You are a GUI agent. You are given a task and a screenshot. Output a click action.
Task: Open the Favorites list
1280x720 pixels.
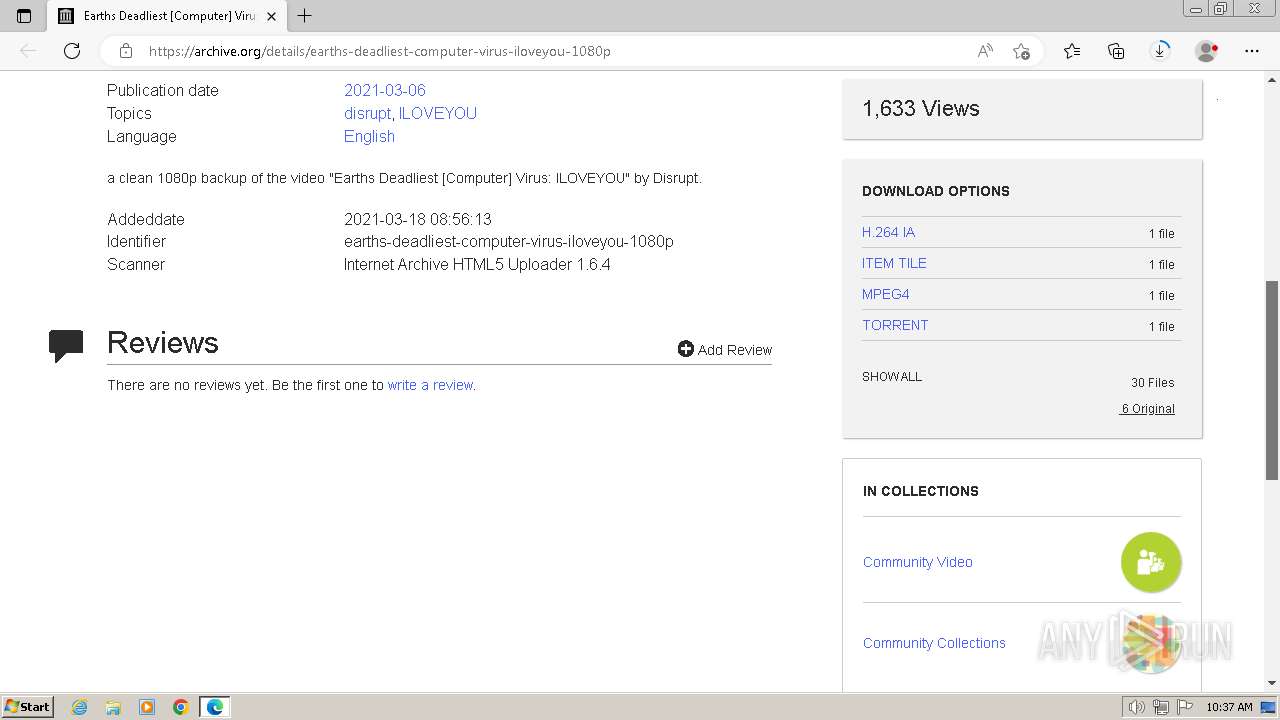coord(1072,51)
